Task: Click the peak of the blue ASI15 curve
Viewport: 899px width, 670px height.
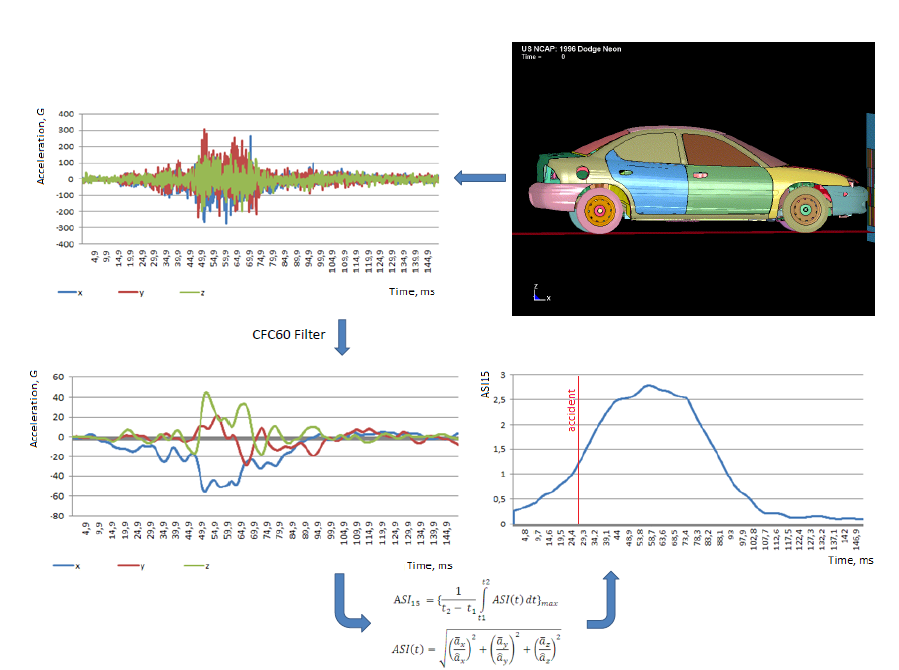Action: [648, 385]
